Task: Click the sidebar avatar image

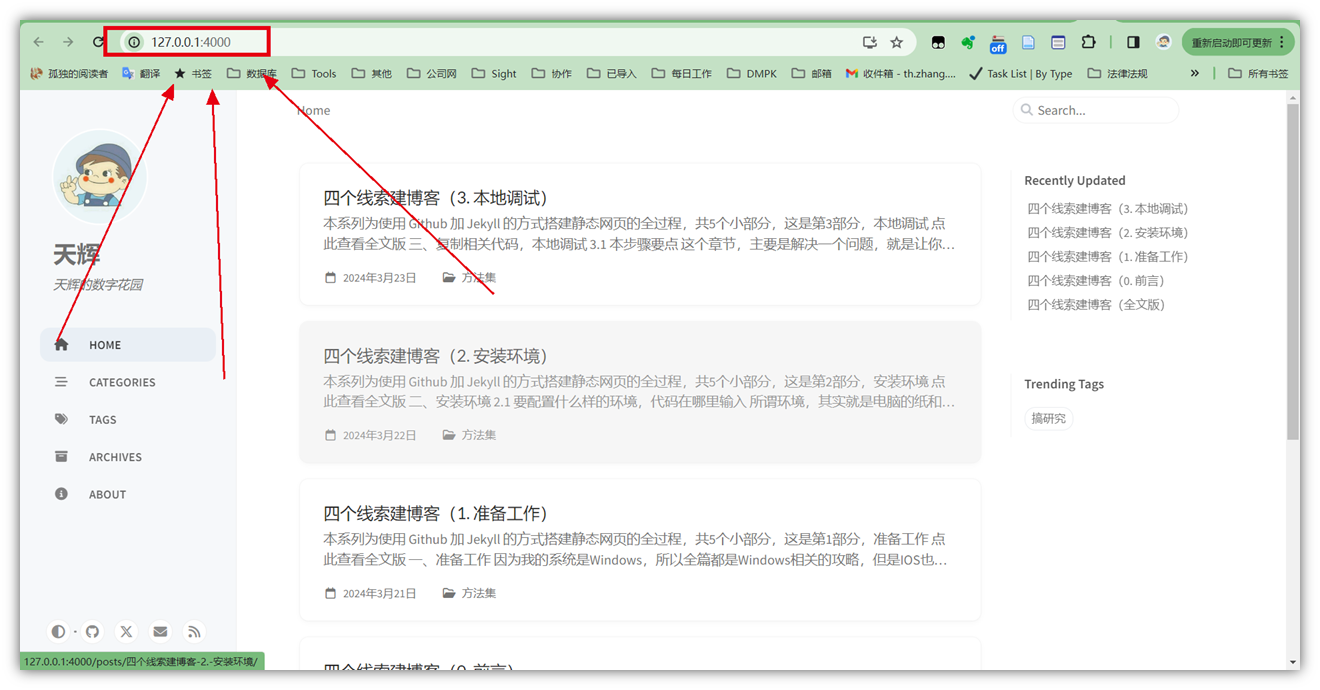Action: click(99, 177)
